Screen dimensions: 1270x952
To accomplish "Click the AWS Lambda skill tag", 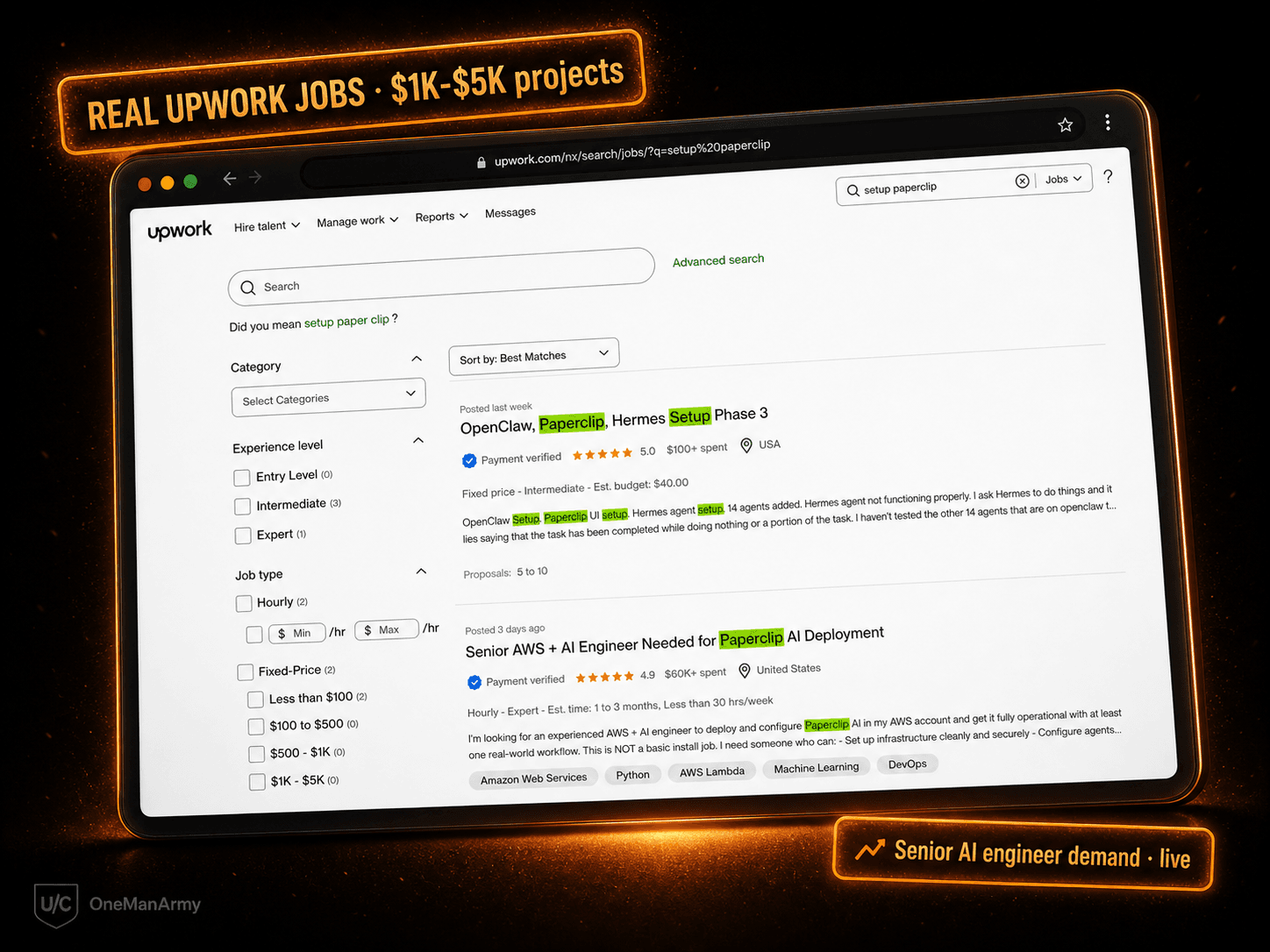I will pyautogui.click(x=711, y=771).
